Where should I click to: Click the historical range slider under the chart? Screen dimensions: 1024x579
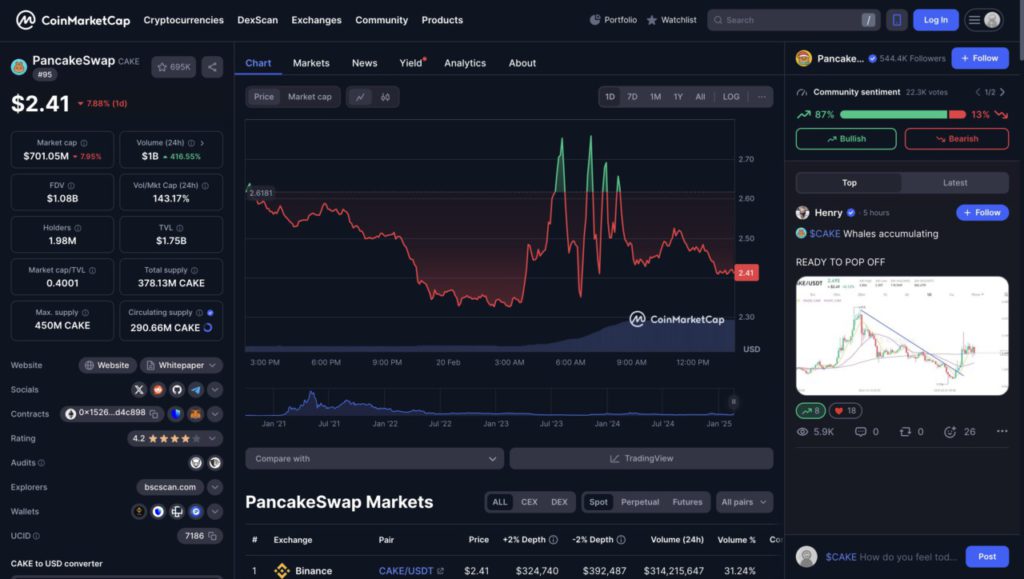(x=490, y=403)
